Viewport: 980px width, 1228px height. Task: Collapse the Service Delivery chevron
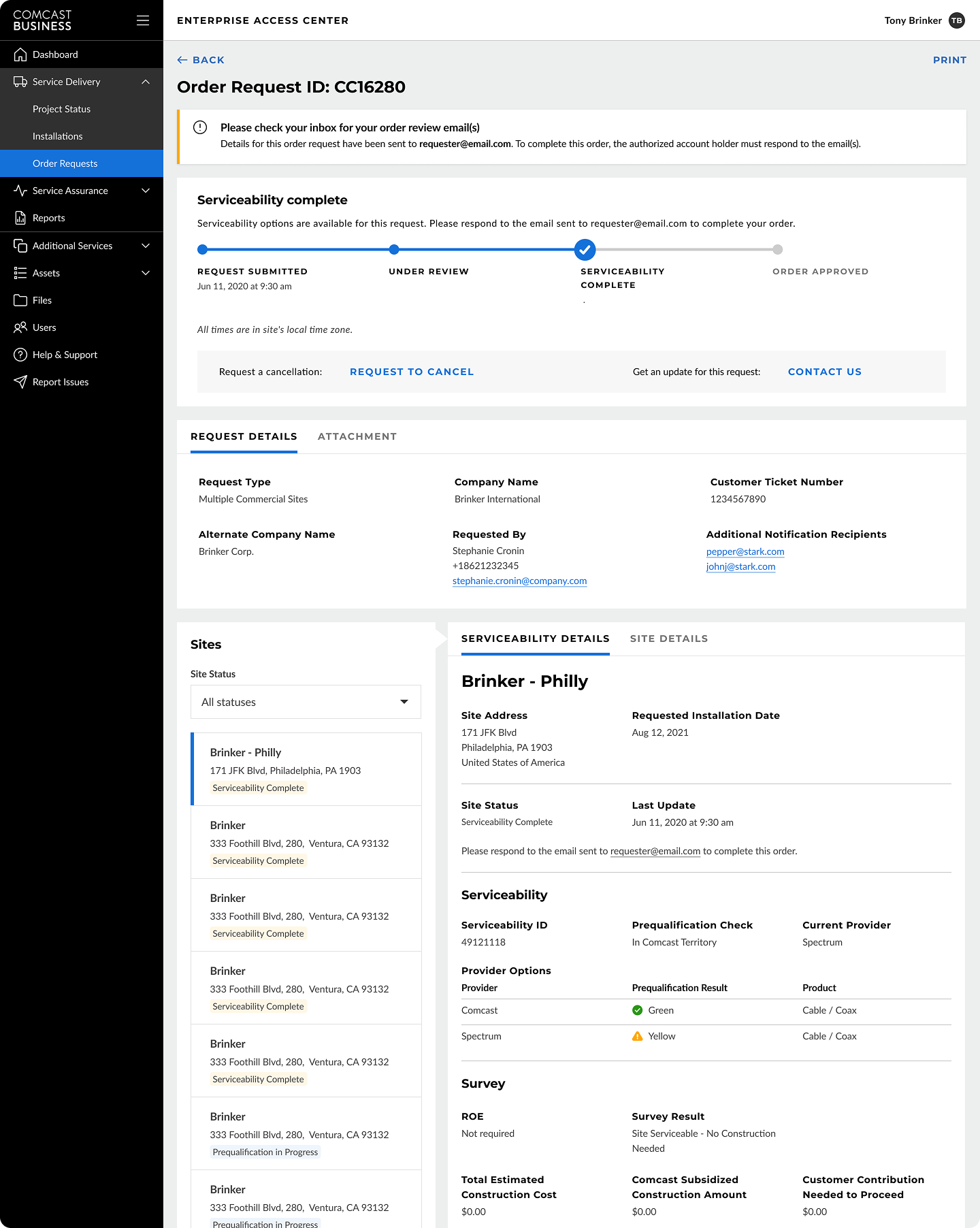[x=146, y=82]
